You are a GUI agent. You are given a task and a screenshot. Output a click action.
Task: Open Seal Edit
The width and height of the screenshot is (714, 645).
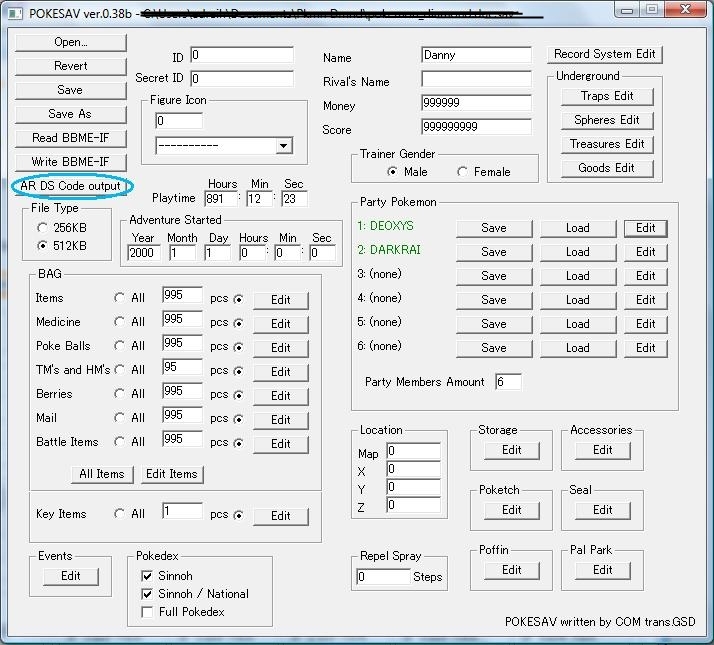[x=602, y=510]
